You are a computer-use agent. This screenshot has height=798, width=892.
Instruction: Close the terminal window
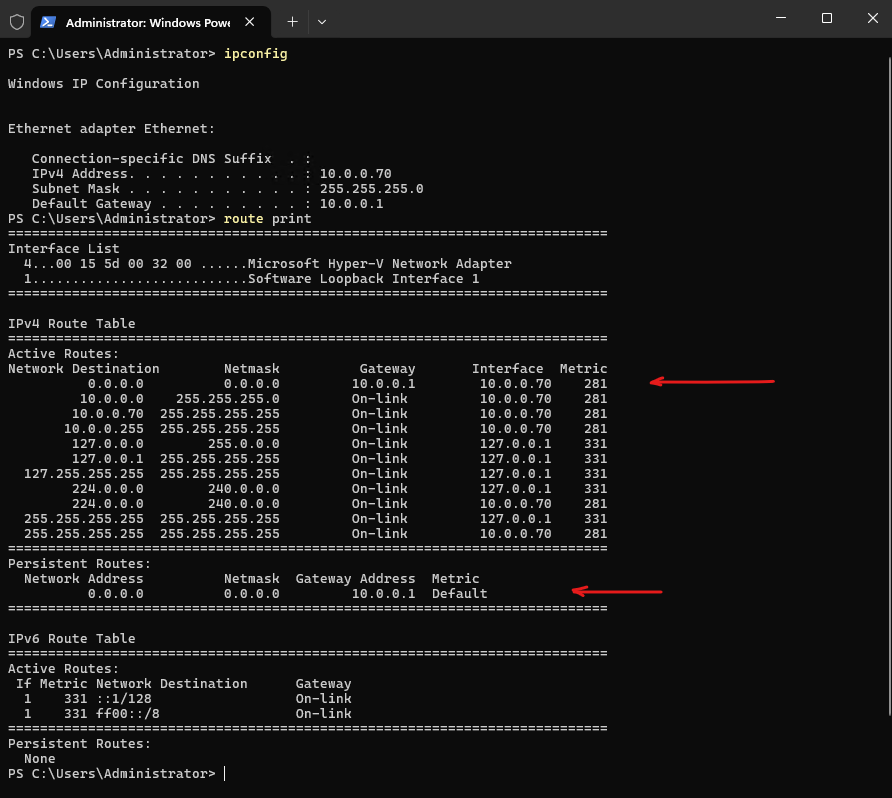[x=873, y=18]
